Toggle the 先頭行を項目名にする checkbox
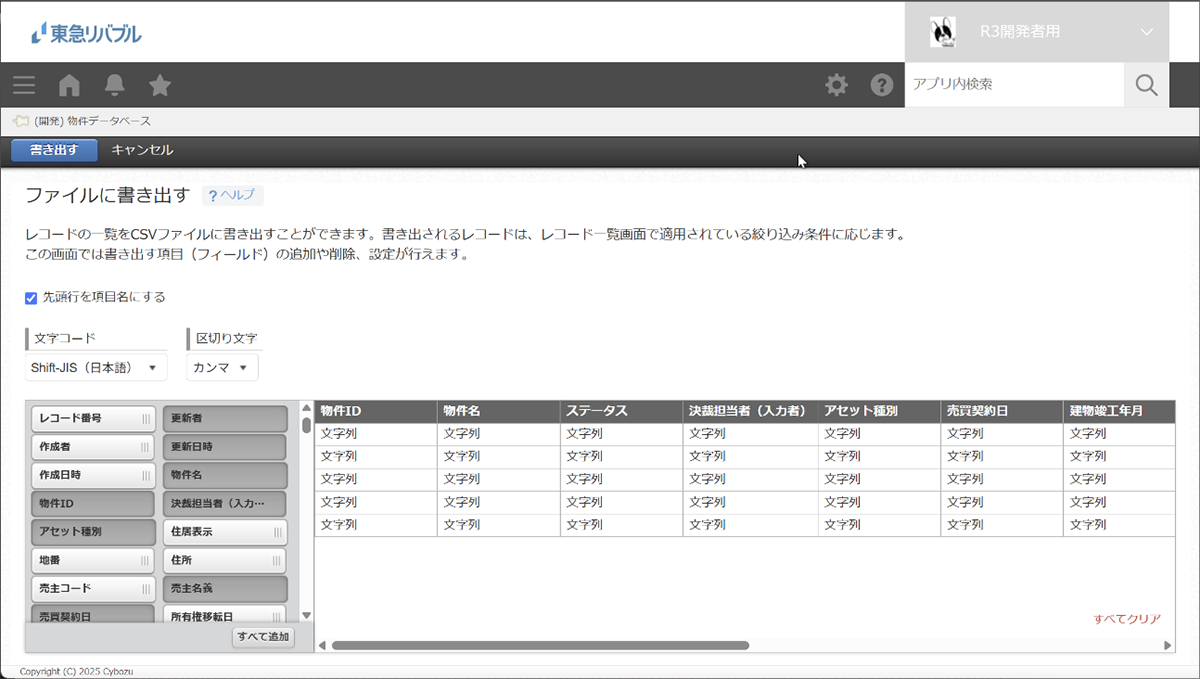 31,298
